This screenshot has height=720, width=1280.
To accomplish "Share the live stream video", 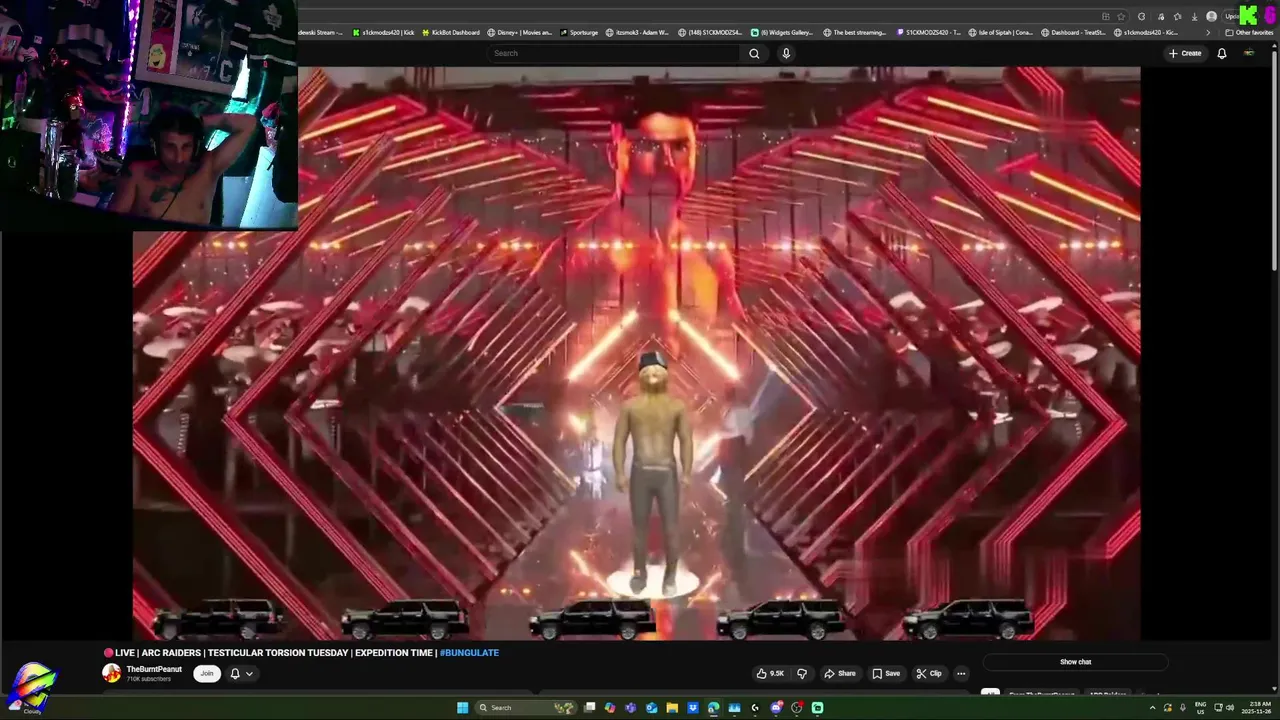I will 840,673.
